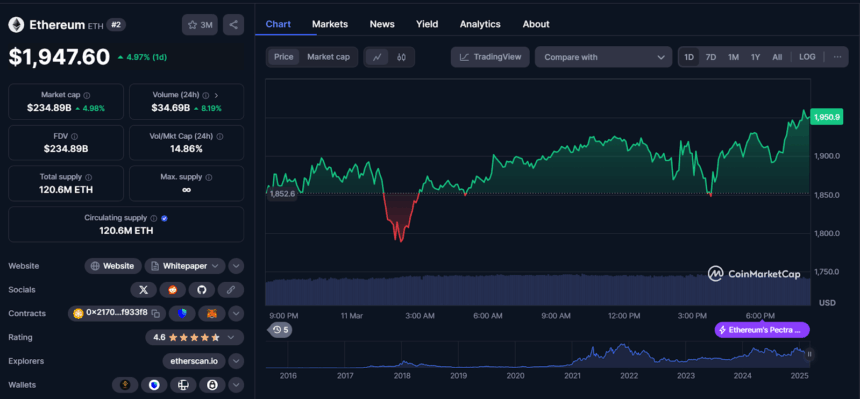Switch to the Analytics tab
The image size is (860, 399).
click(x=480, y=24)
